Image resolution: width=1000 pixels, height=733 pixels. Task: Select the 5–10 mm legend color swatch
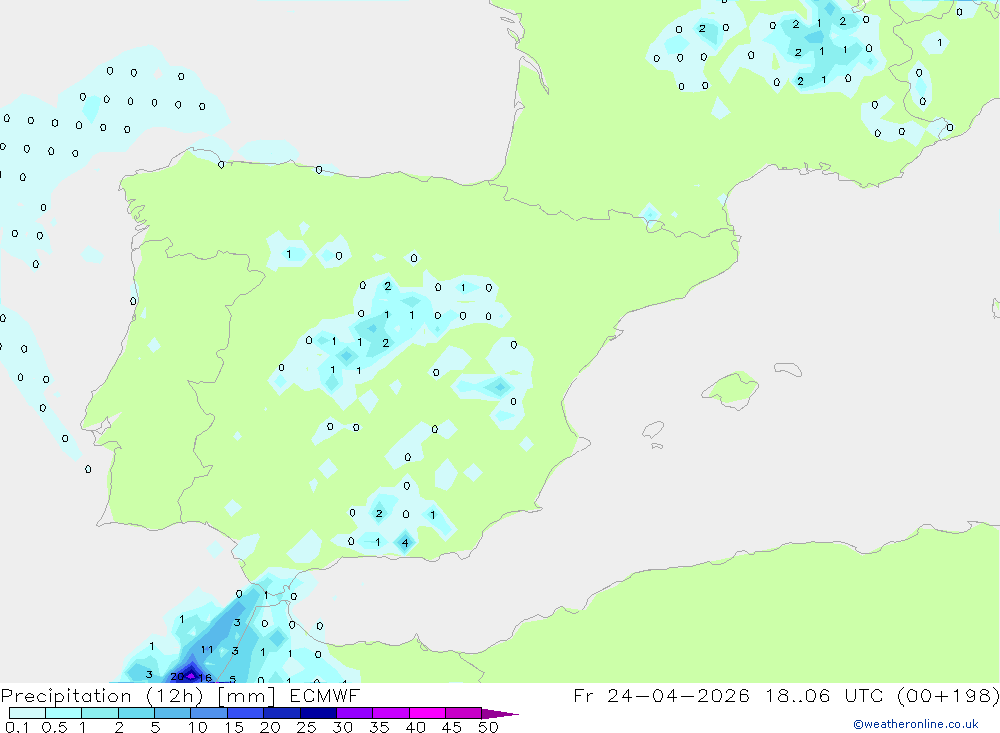(173, 713)
